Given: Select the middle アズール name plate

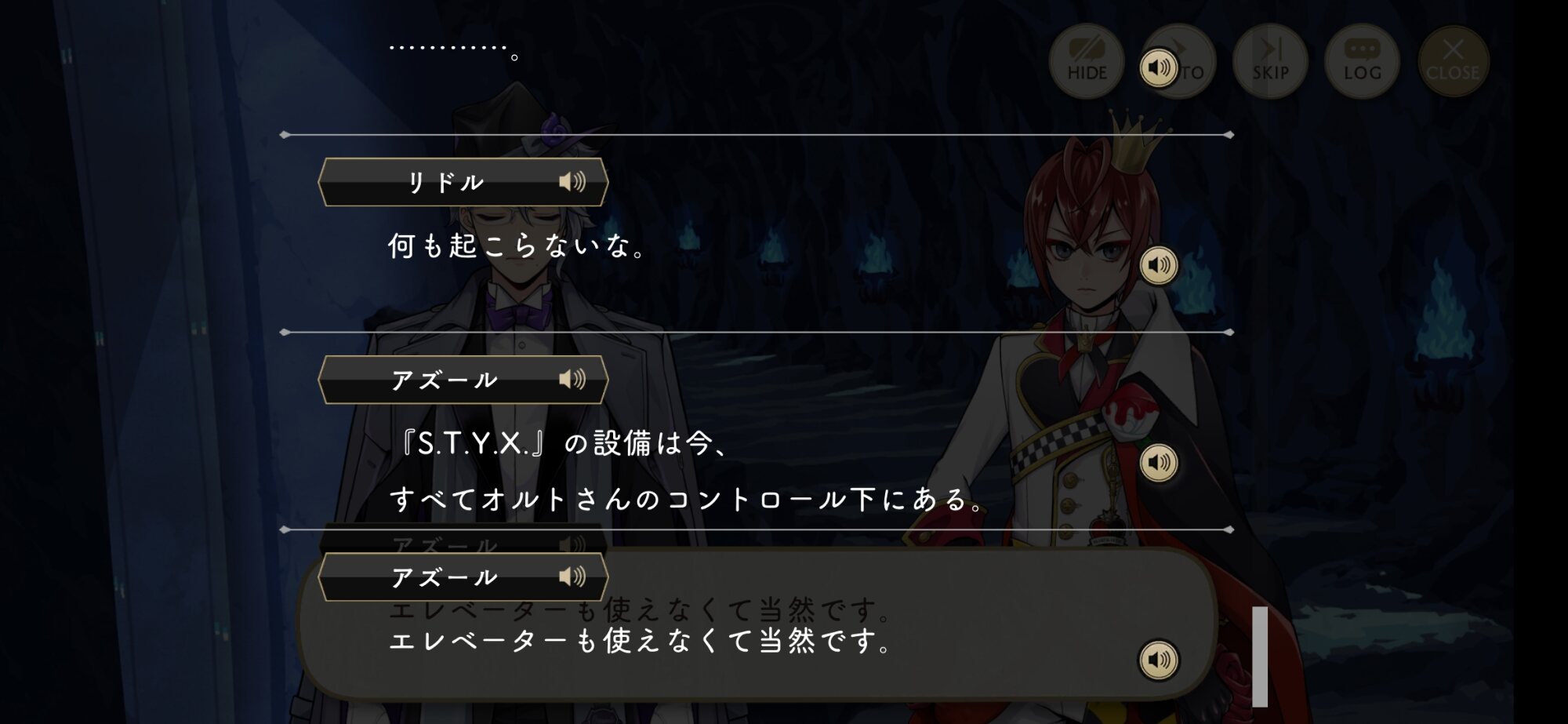Looking at the screenshot, I should tap(463, 380).
